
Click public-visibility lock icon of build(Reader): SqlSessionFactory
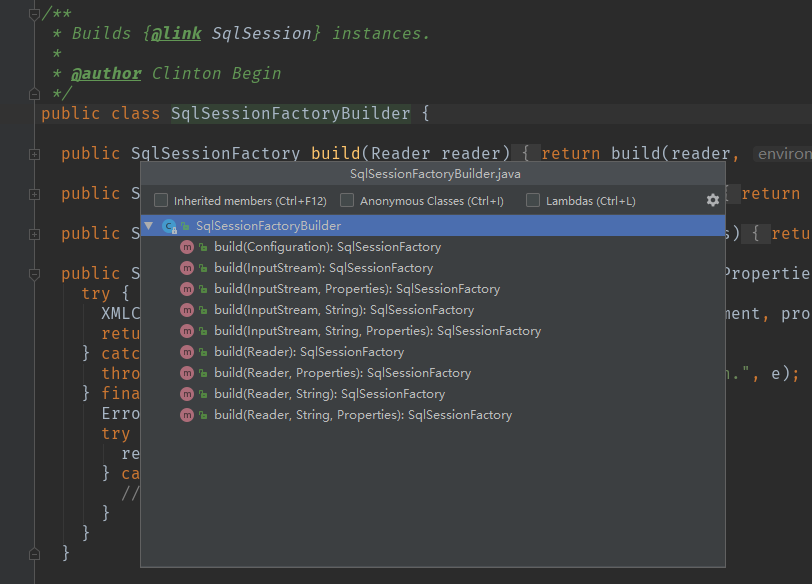coord(204,353)
